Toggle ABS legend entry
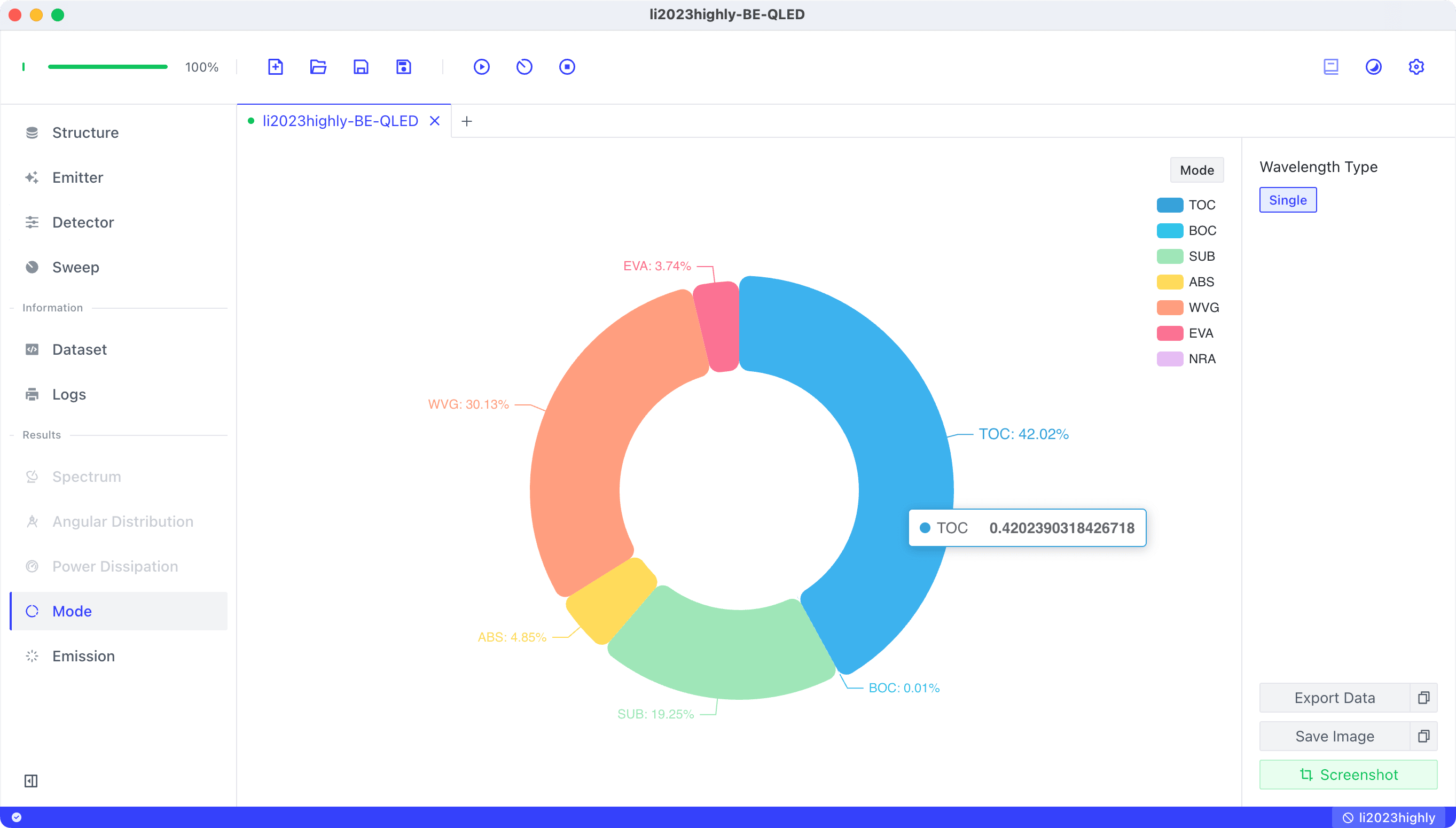This screenshot has height=828, width=1456. (1186, 282)
